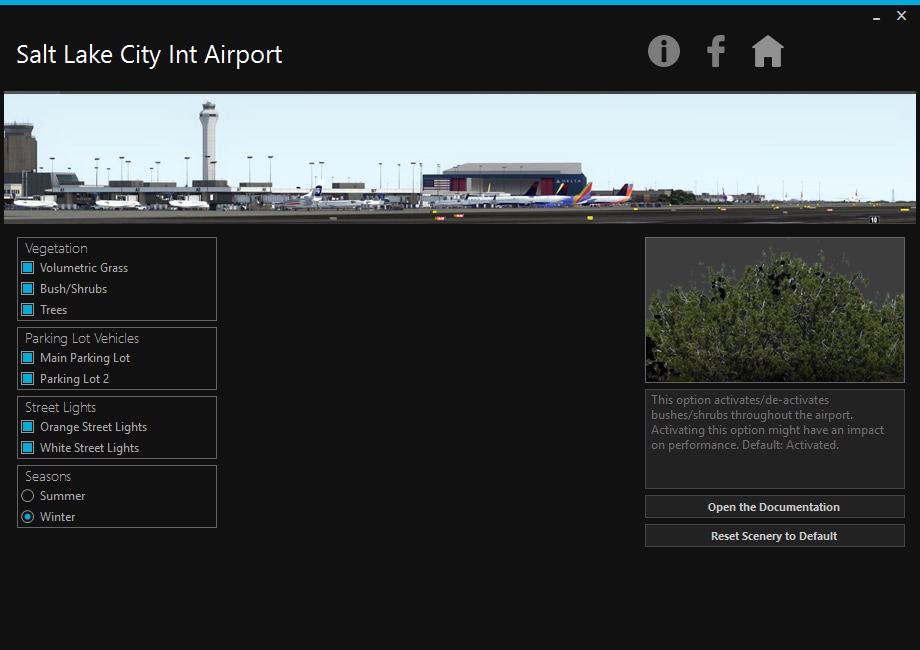
Task: Open the info icon at top
Action: tap(664, 51)
